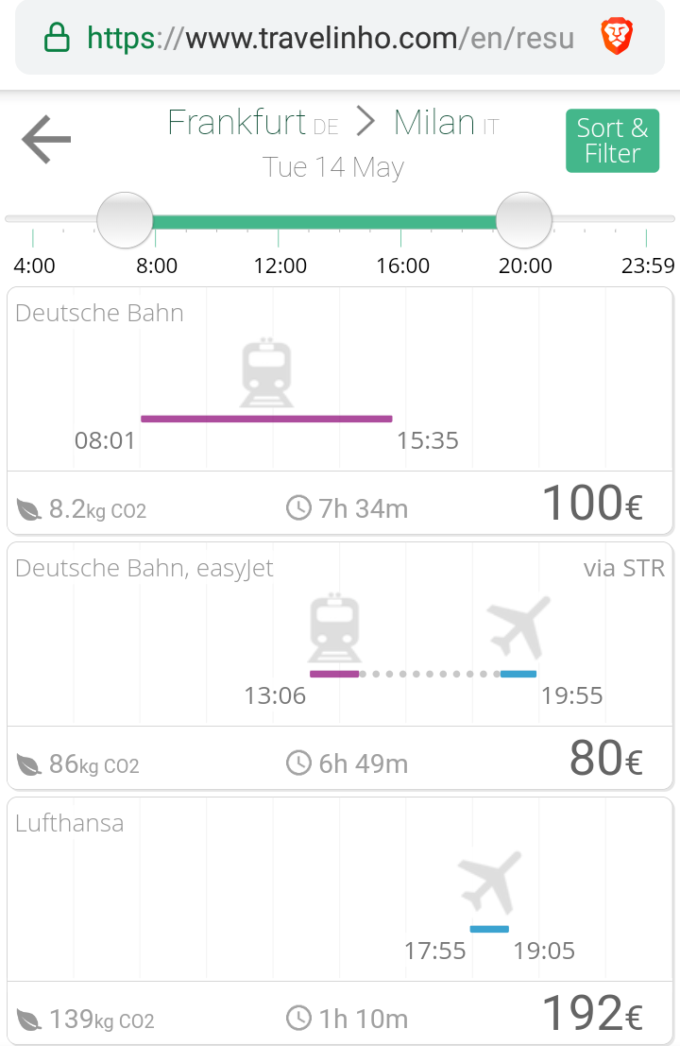The height and width of the screenshot is (1046, 680).
Task: Tap the Frankfurt origin city label
Action: point(236,123)
